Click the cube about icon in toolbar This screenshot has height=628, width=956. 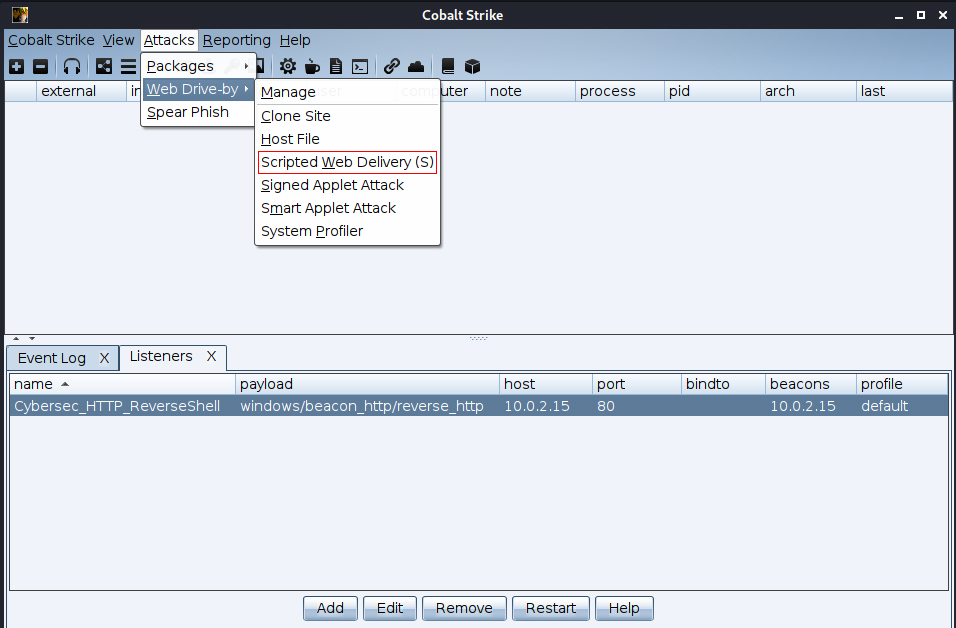pyautogui.click(x=473, y=67)
